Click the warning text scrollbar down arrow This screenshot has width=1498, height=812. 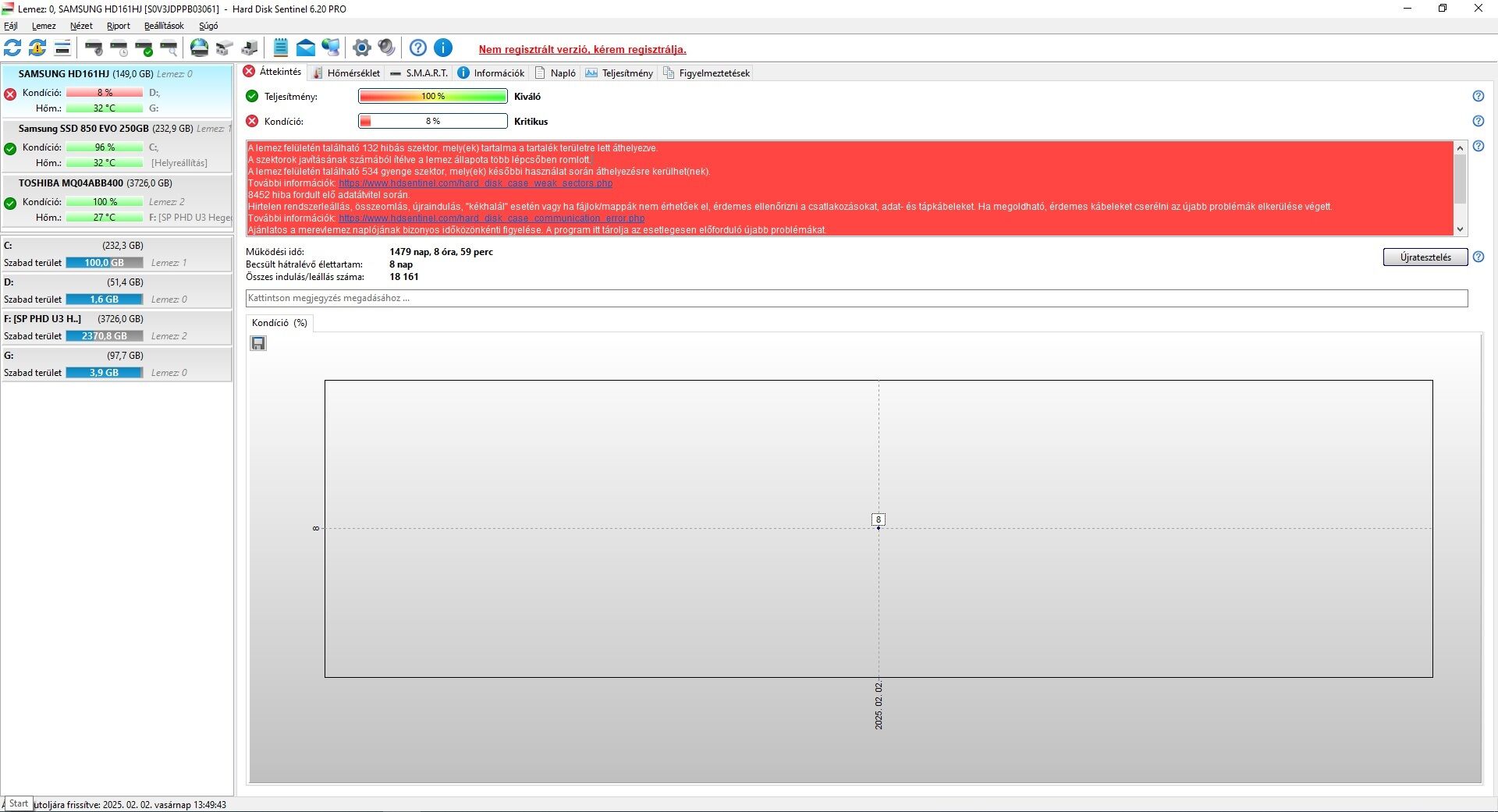pos(1461,229)
